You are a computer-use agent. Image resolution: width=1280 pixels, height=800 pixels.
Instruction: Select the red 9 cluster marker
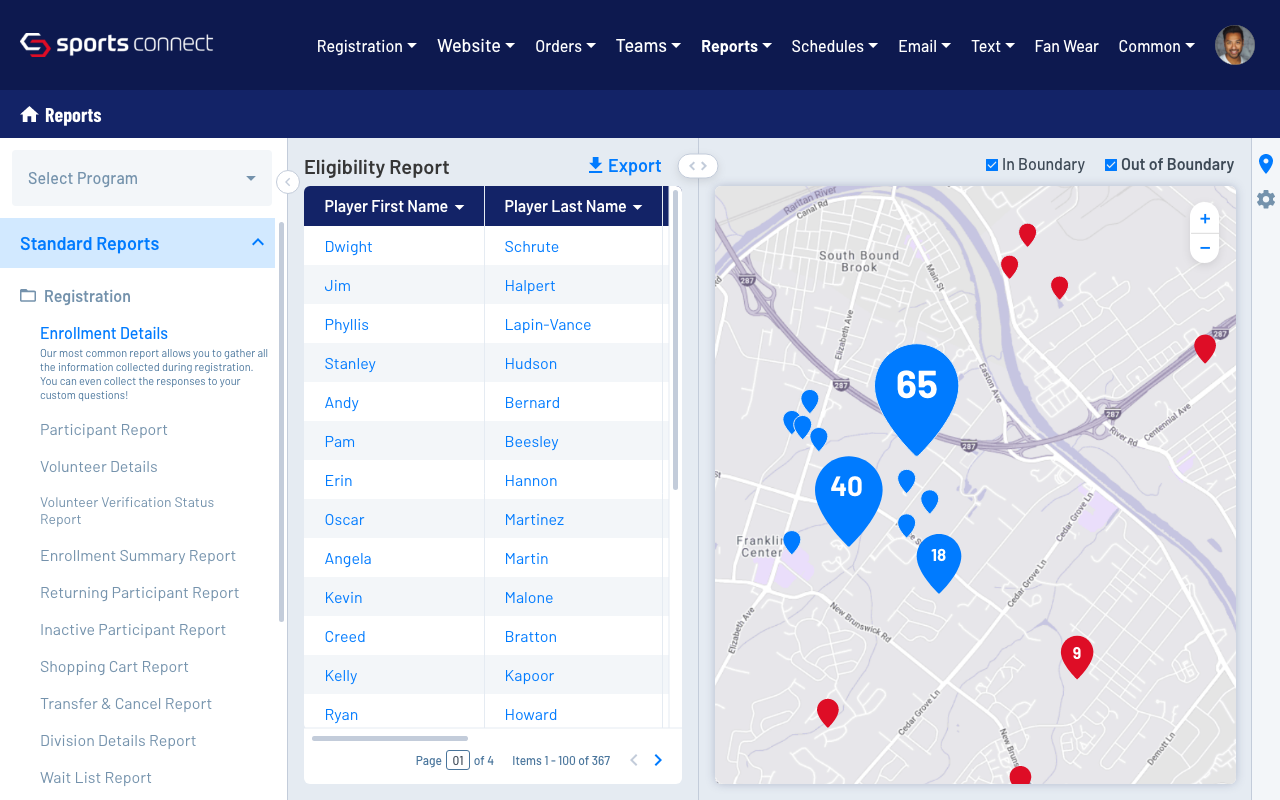1077,657
